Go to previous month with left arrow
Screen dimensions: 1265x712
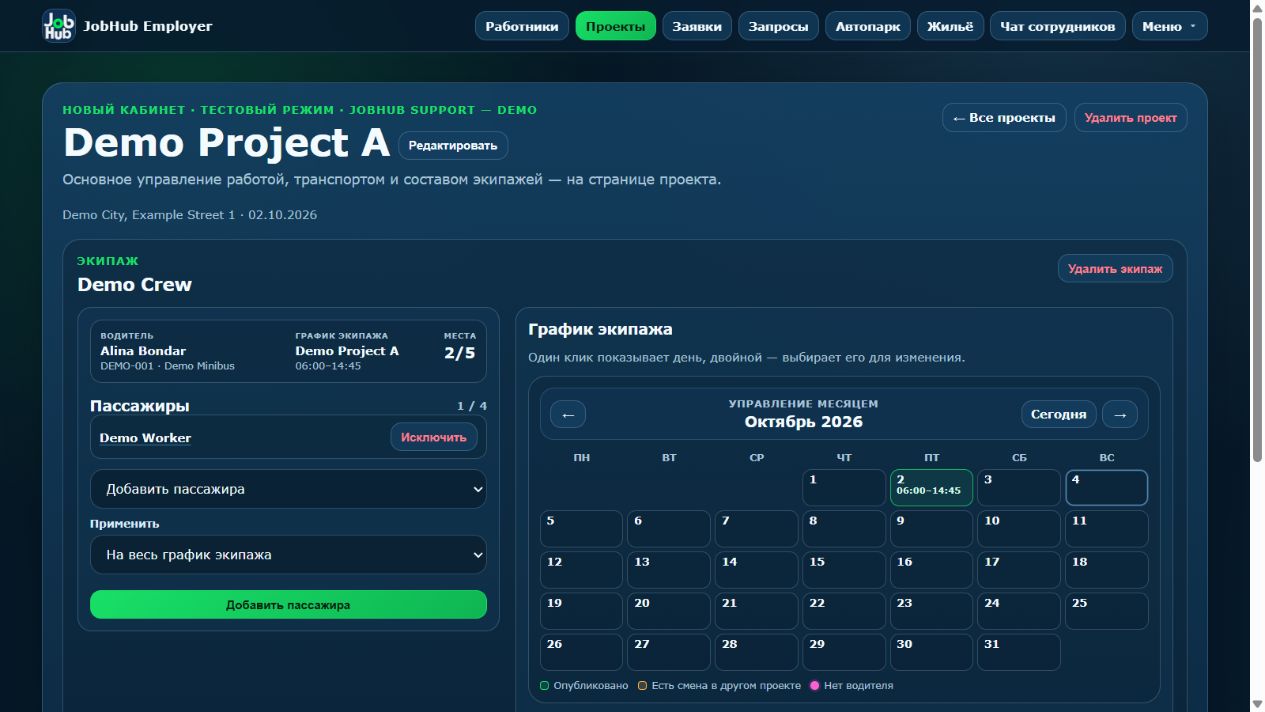(568, 414)
